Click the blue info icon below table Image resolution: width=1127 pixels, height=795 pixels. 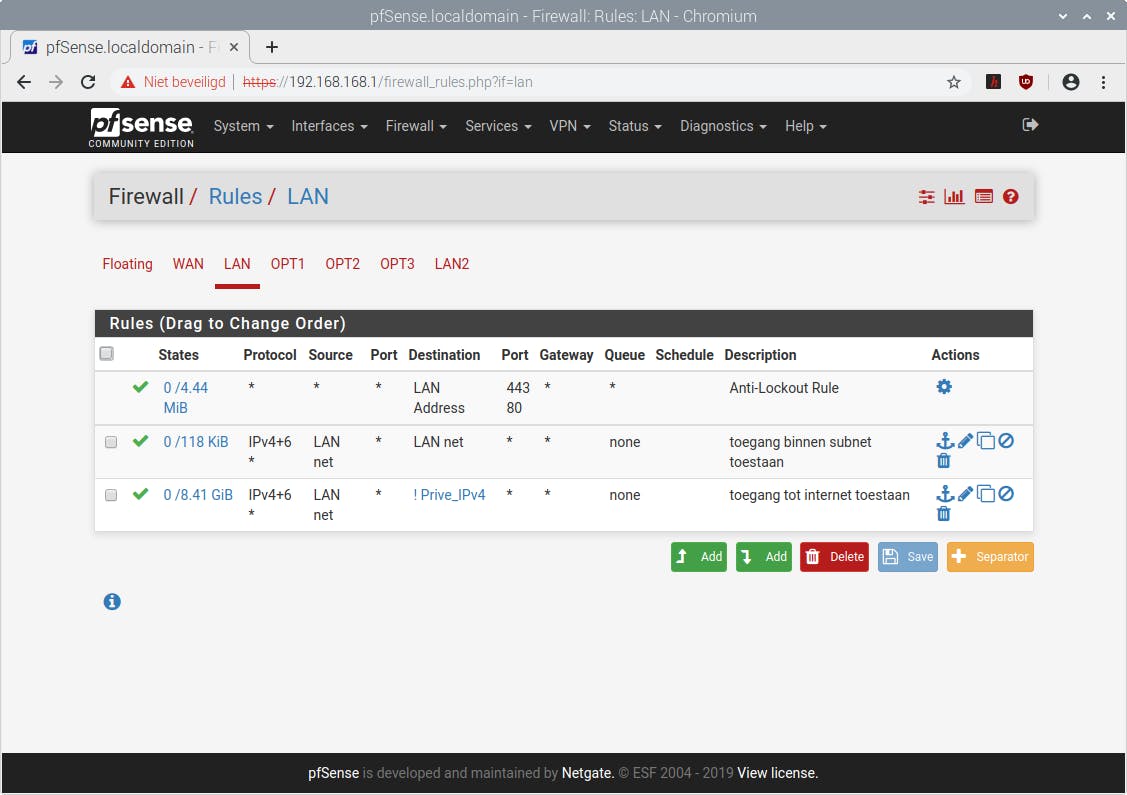click(112, 602)
